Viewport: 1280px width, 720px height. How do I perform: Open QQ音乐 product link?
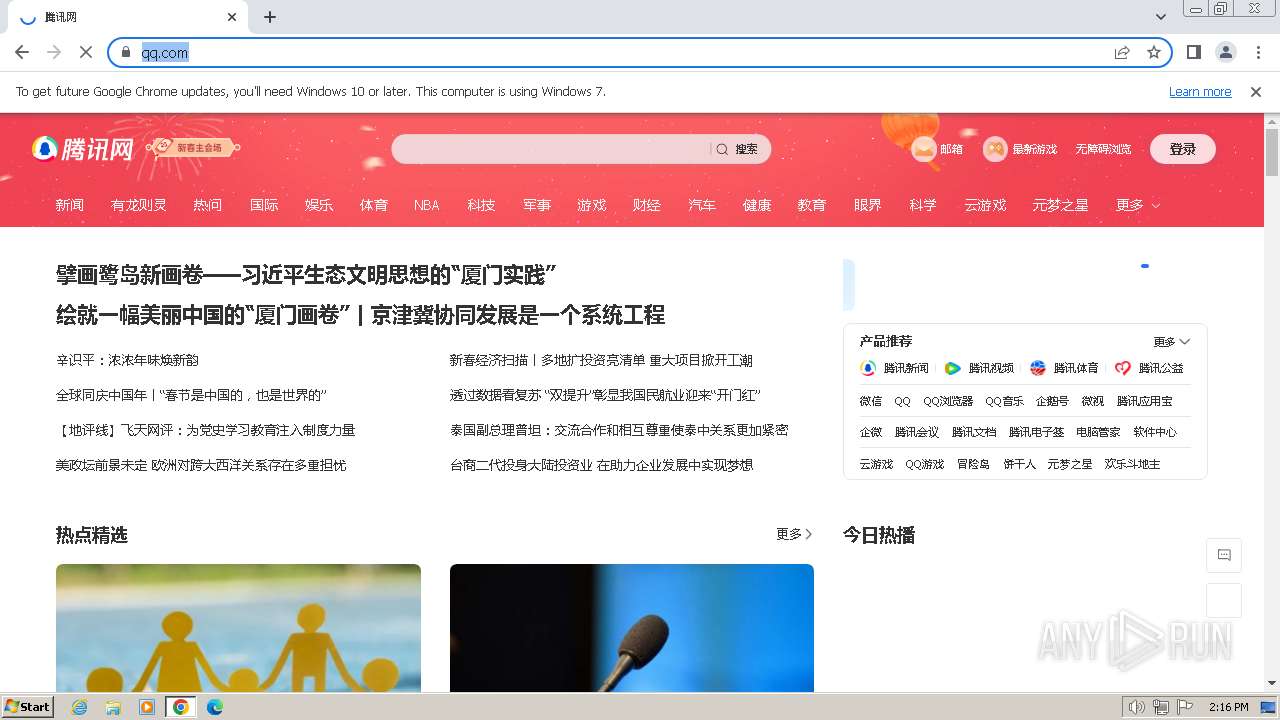coord(1004,401)
